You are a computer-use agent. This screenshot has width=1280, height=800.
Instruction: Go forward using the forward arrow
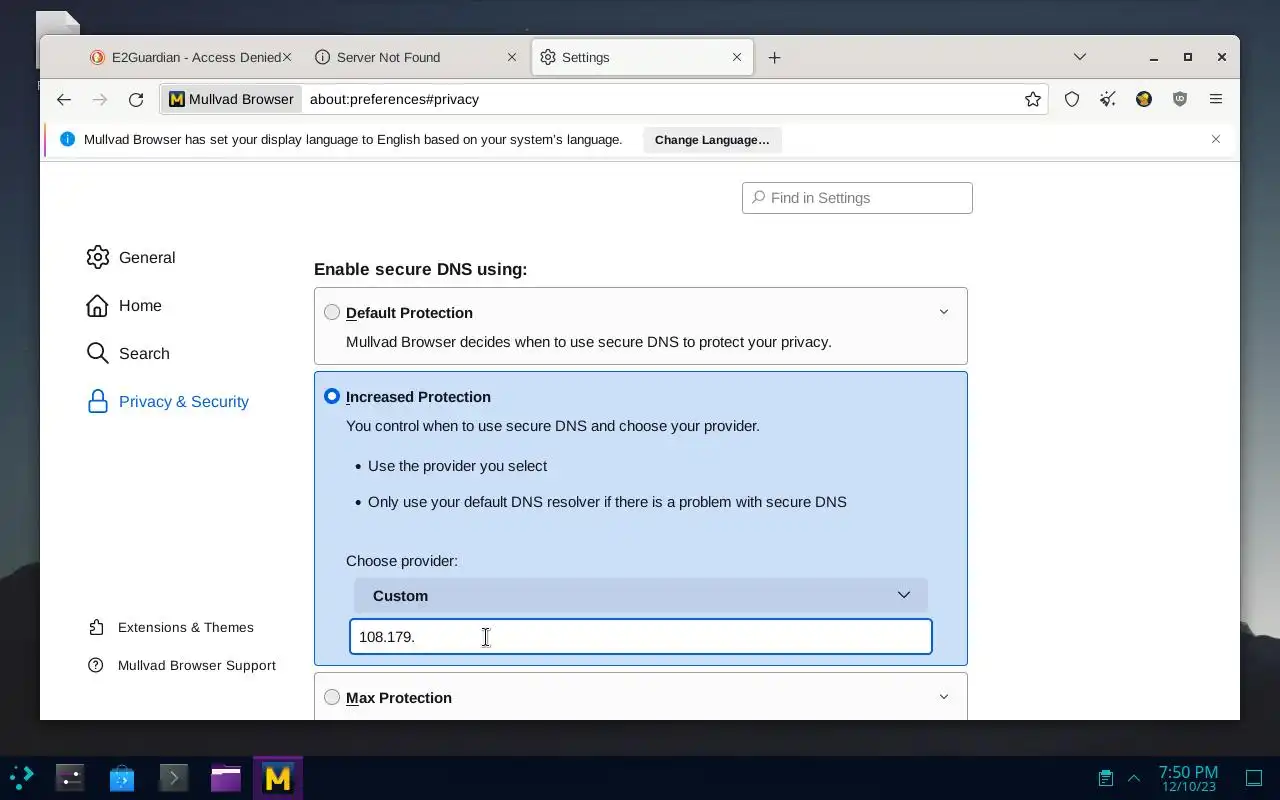click(100, 99)
